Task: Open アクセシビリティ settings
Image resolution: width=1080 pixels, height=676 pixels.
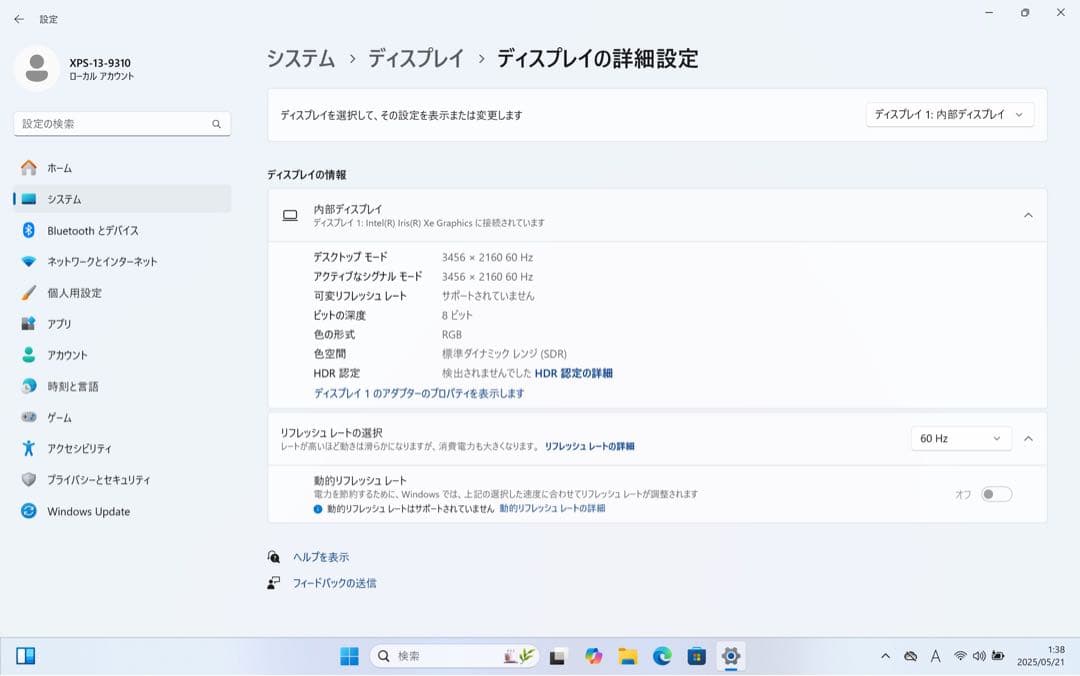Action: click(x=82, y=448)
